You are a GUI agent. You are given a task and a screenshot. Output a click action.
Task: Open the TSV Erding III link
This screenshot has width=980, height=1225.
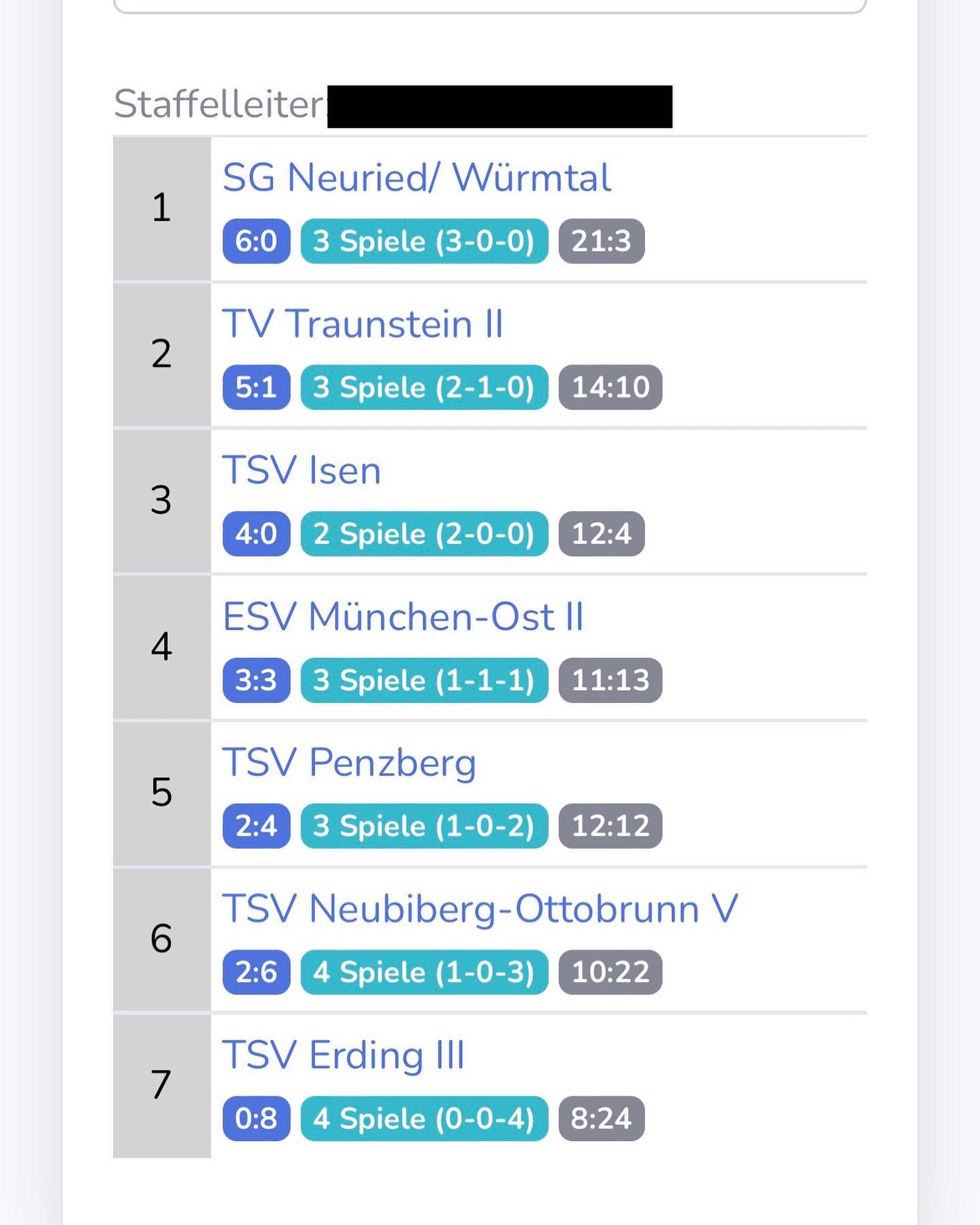click(x=344, y=1056)
